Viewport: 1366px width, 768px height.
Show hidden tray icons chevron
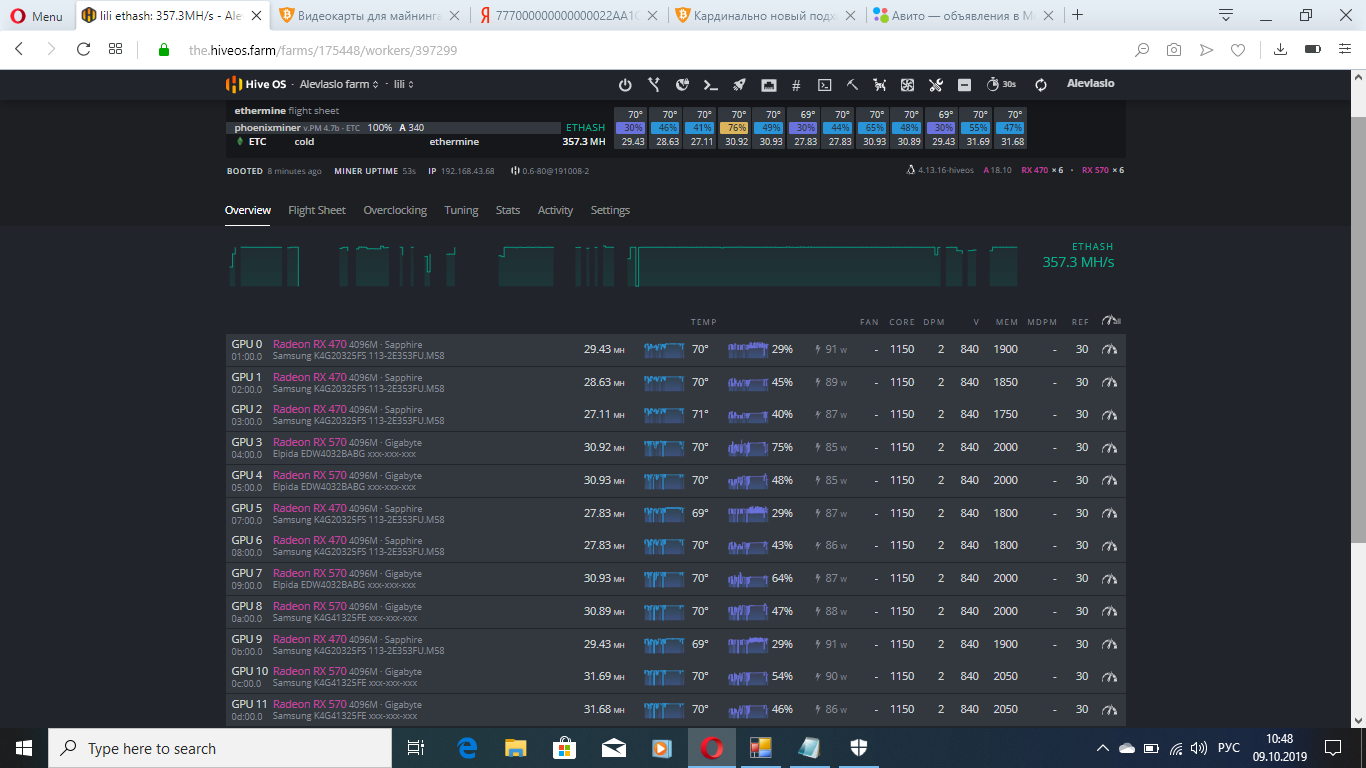pyautogui.click(x=1103, y=748)
